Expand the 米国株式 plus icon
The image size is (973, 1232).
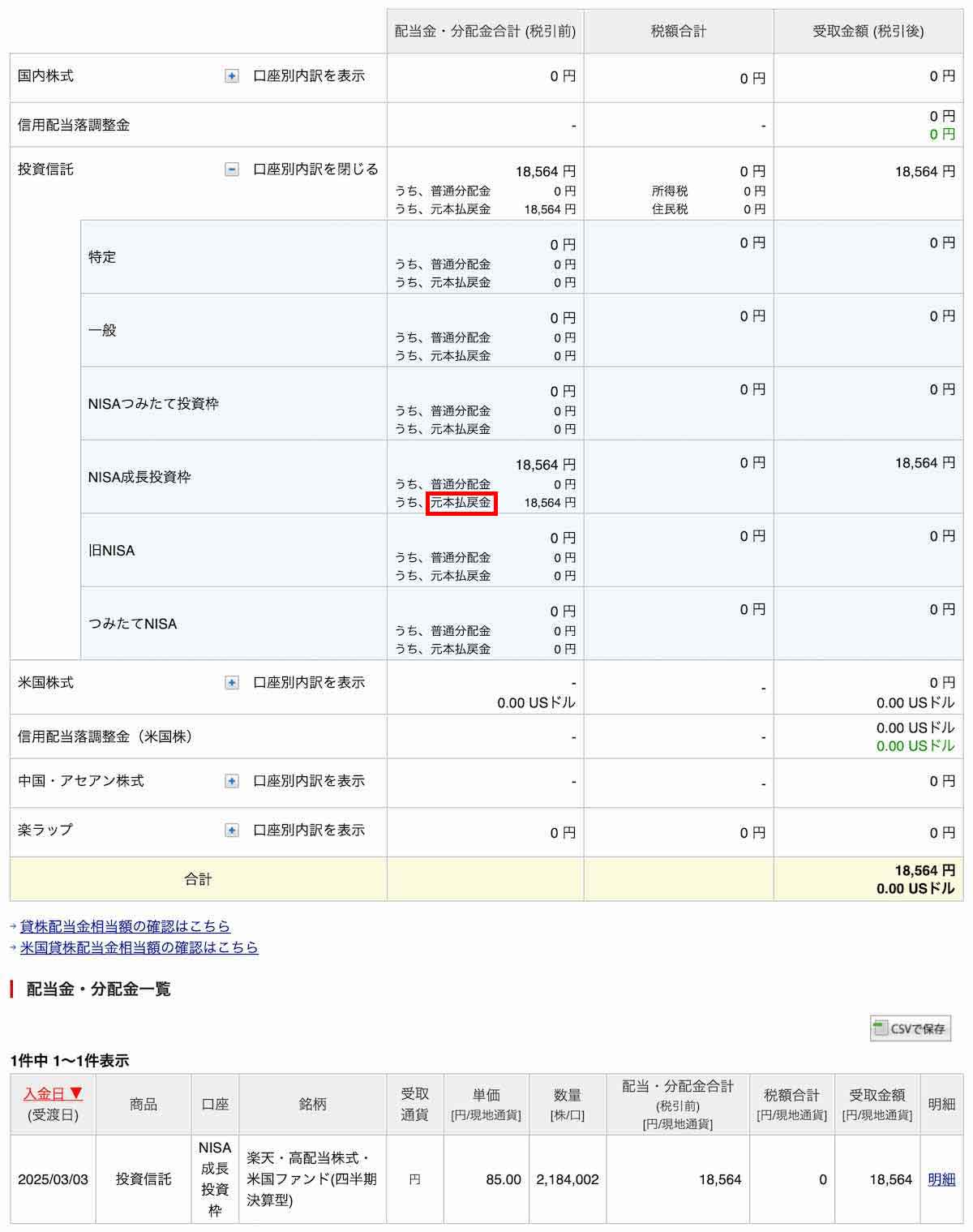pos(232,683)
